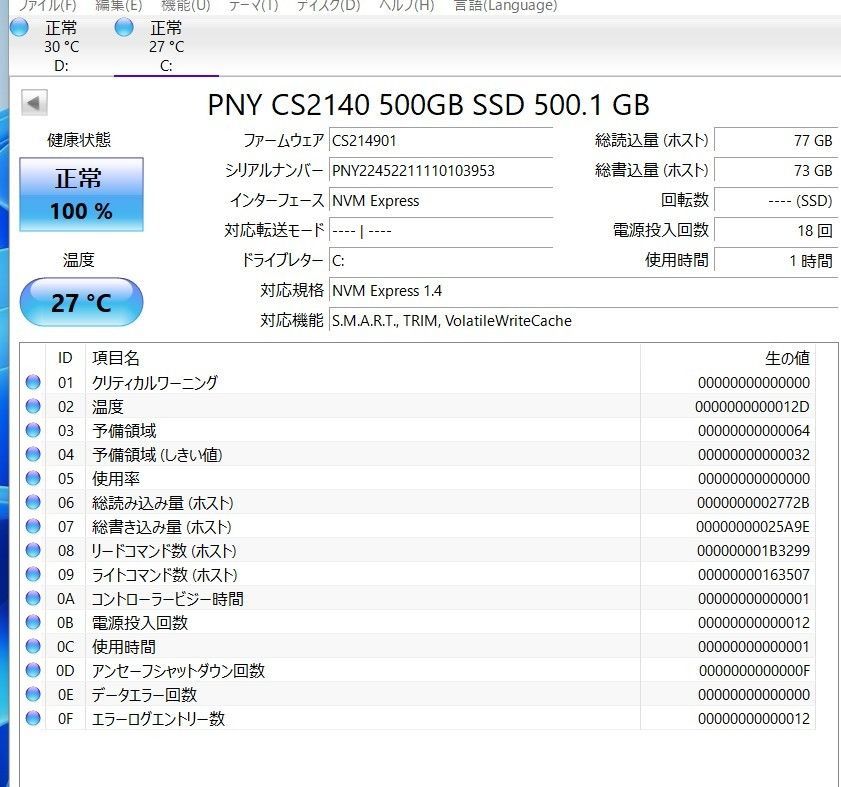Click the 使用時間 value 1 時間

[776, 261]
